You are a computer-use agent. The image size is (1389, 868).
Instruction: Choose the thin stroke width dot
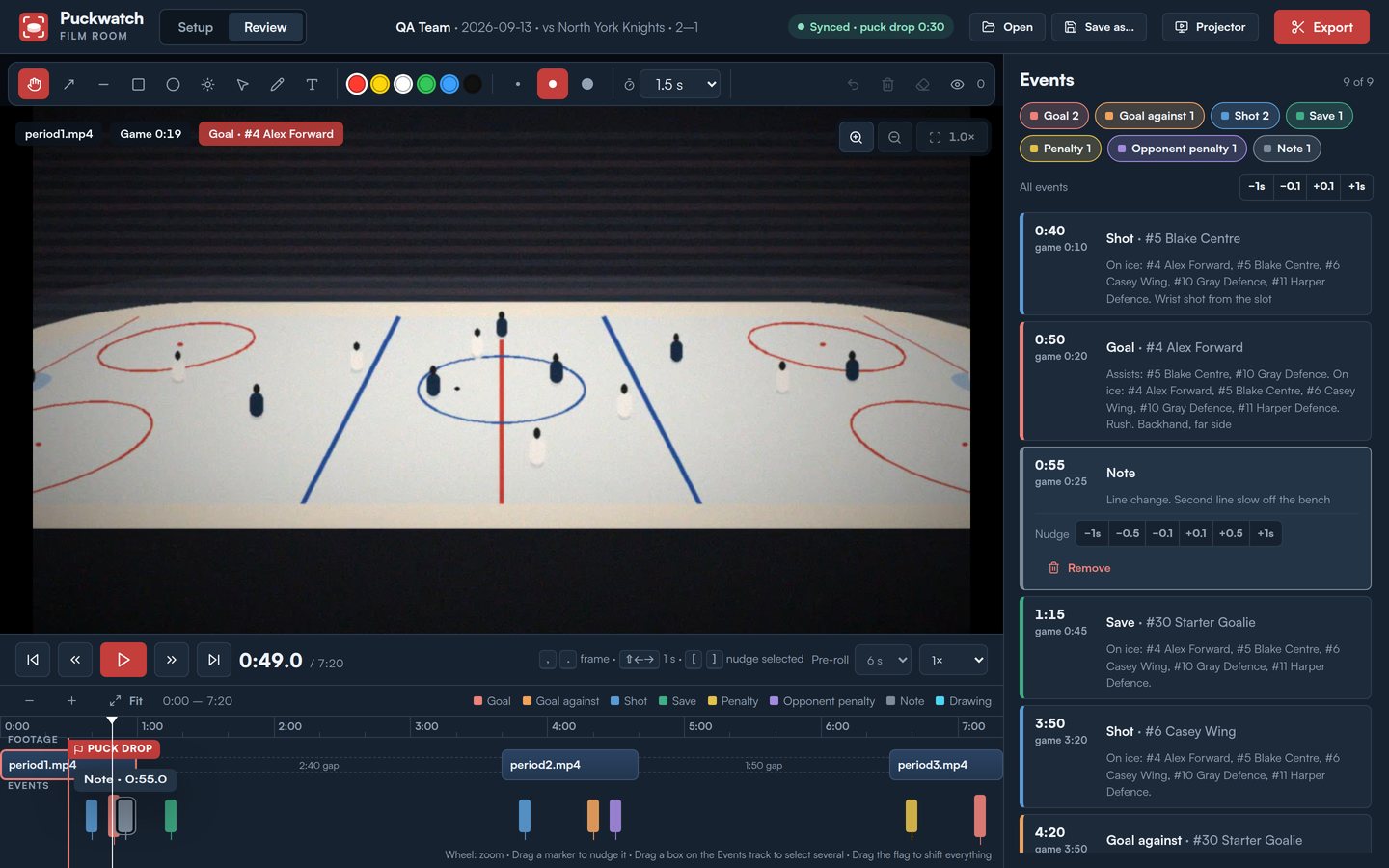(x=518, y=85)
